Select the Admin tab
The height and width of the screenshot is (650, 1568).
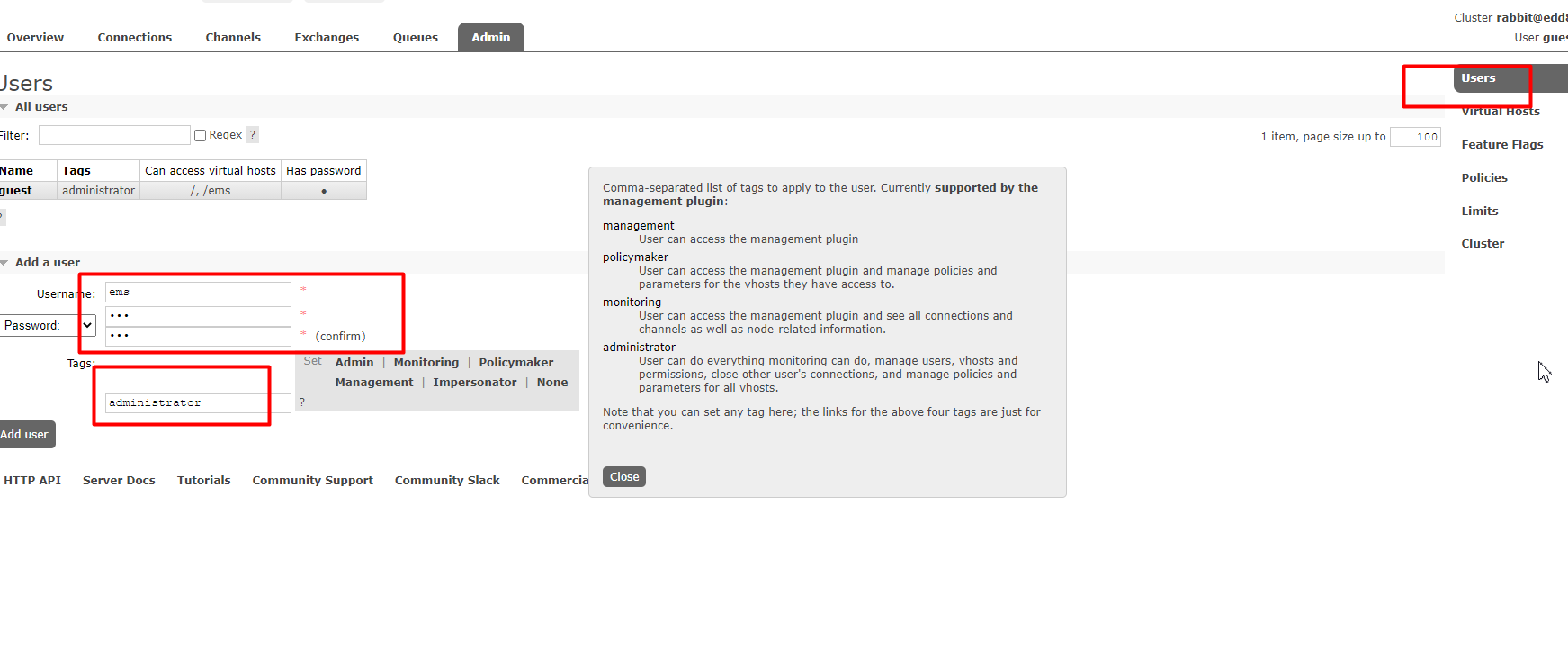point(491,37)
